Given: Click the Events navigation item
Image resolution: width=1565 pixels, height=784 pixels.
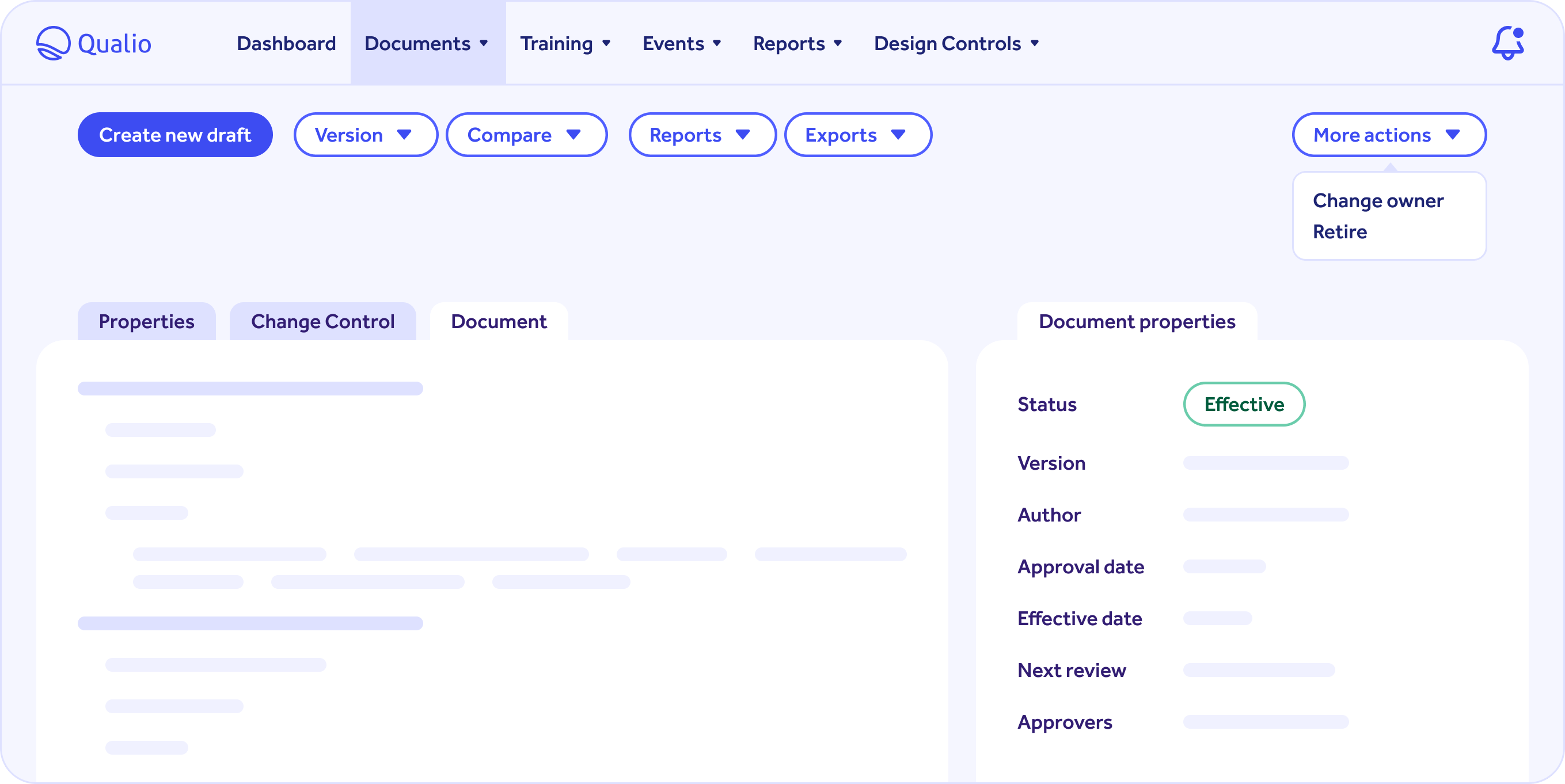Looking at the screenshot, I should click(x=673, y=43).
